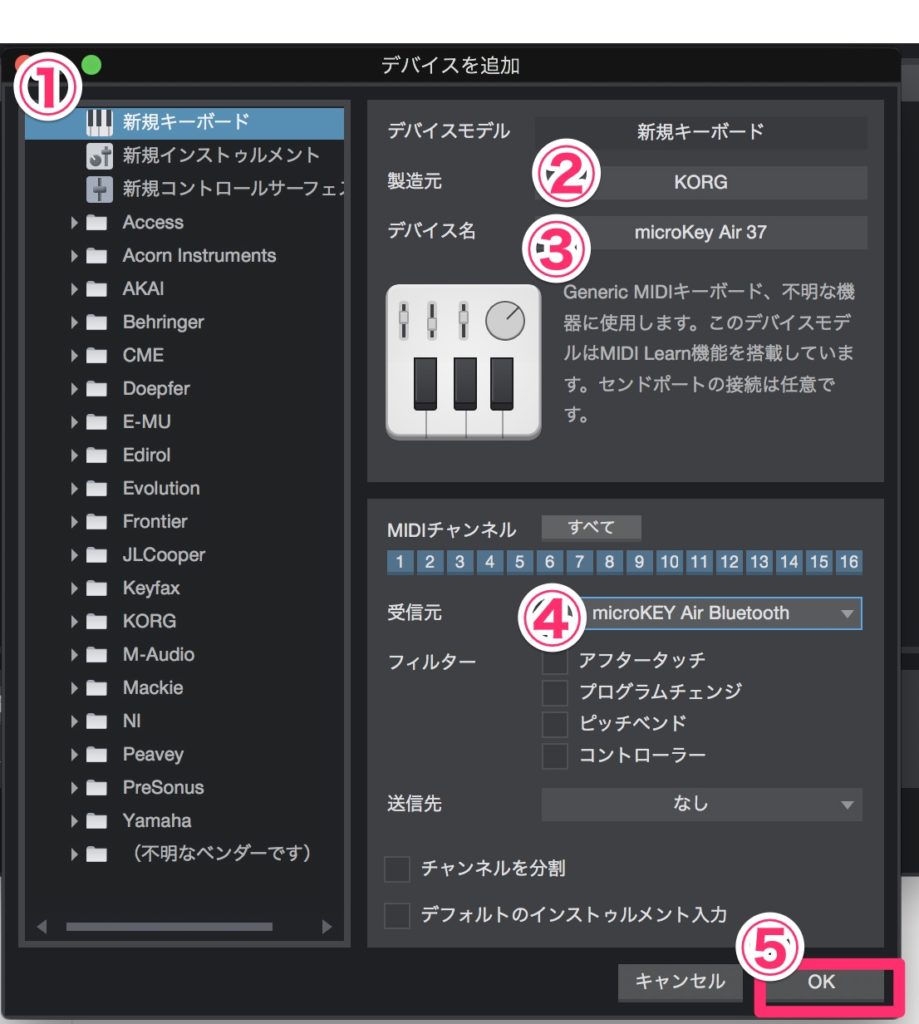Click the green maximize window button
Screen dimensions: 919x1024
point(91,66)
